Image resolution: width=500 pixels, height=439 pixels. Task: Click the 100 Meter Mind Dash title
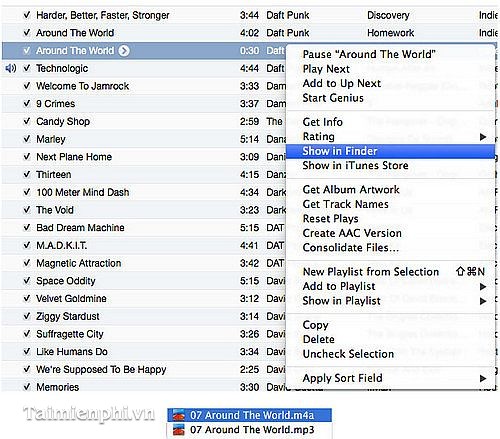[x=83, y=192]
